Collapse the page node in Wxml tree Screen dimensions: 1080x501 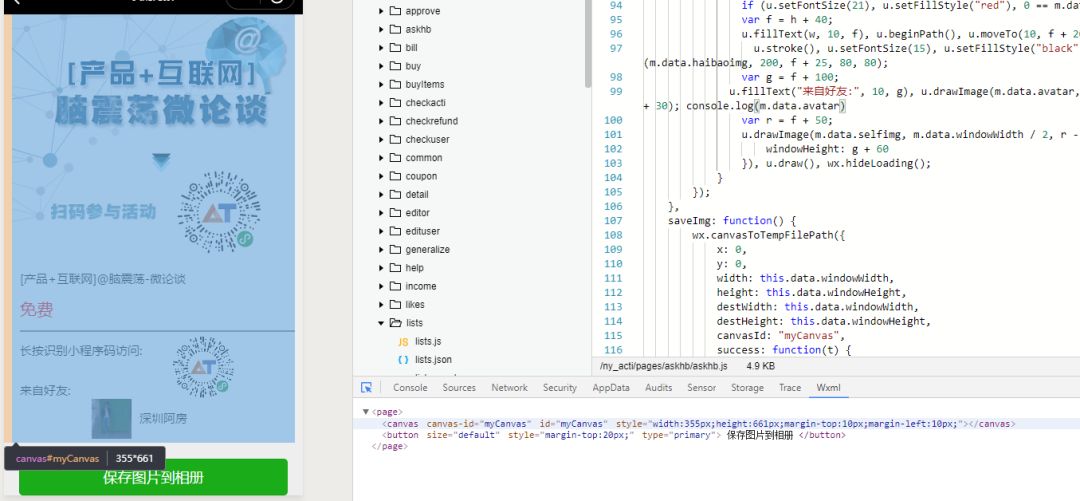tap(366, 411)
